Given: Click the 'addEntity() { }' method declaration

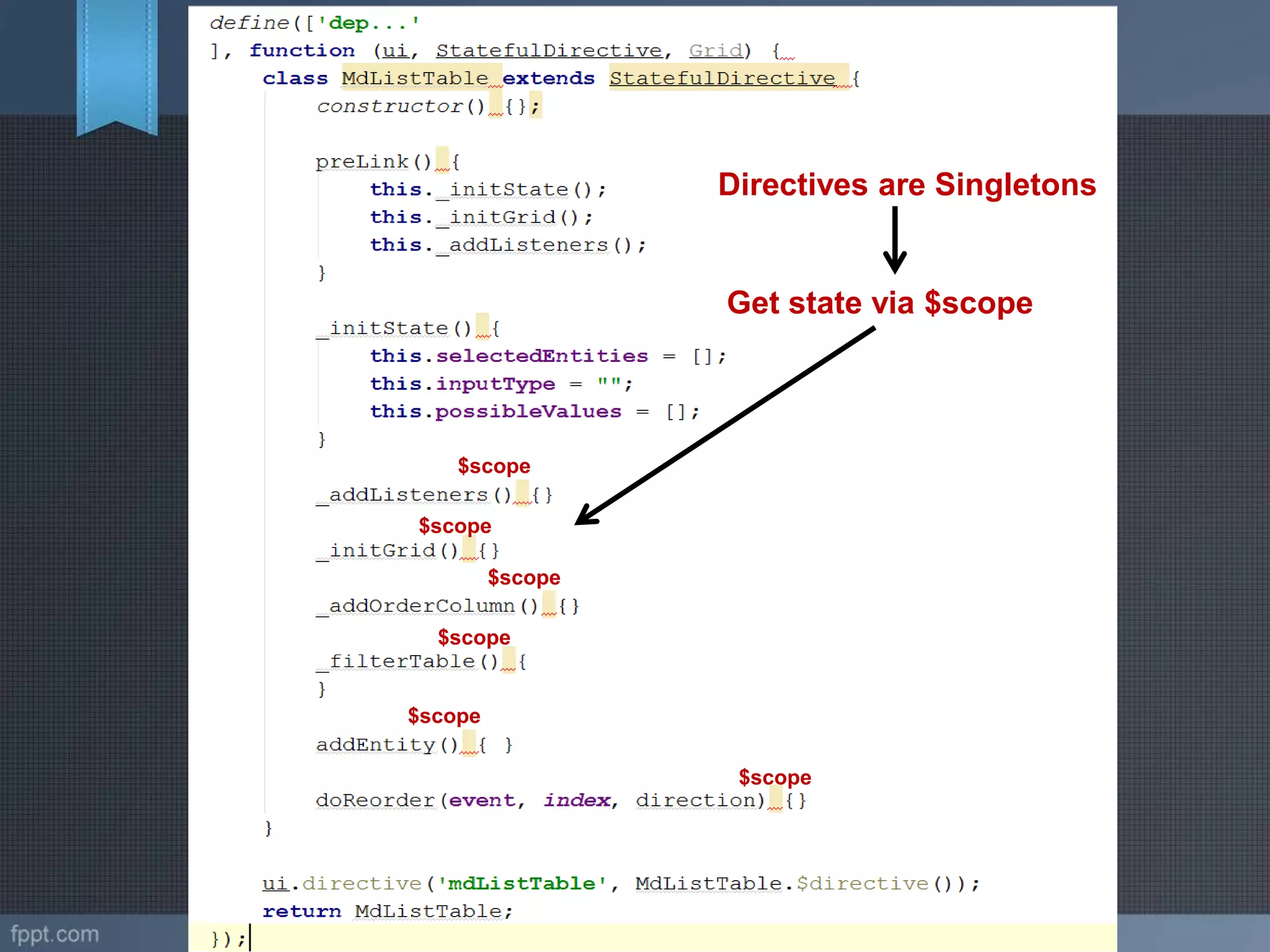Looking at the screenshot, I should 414,745.
